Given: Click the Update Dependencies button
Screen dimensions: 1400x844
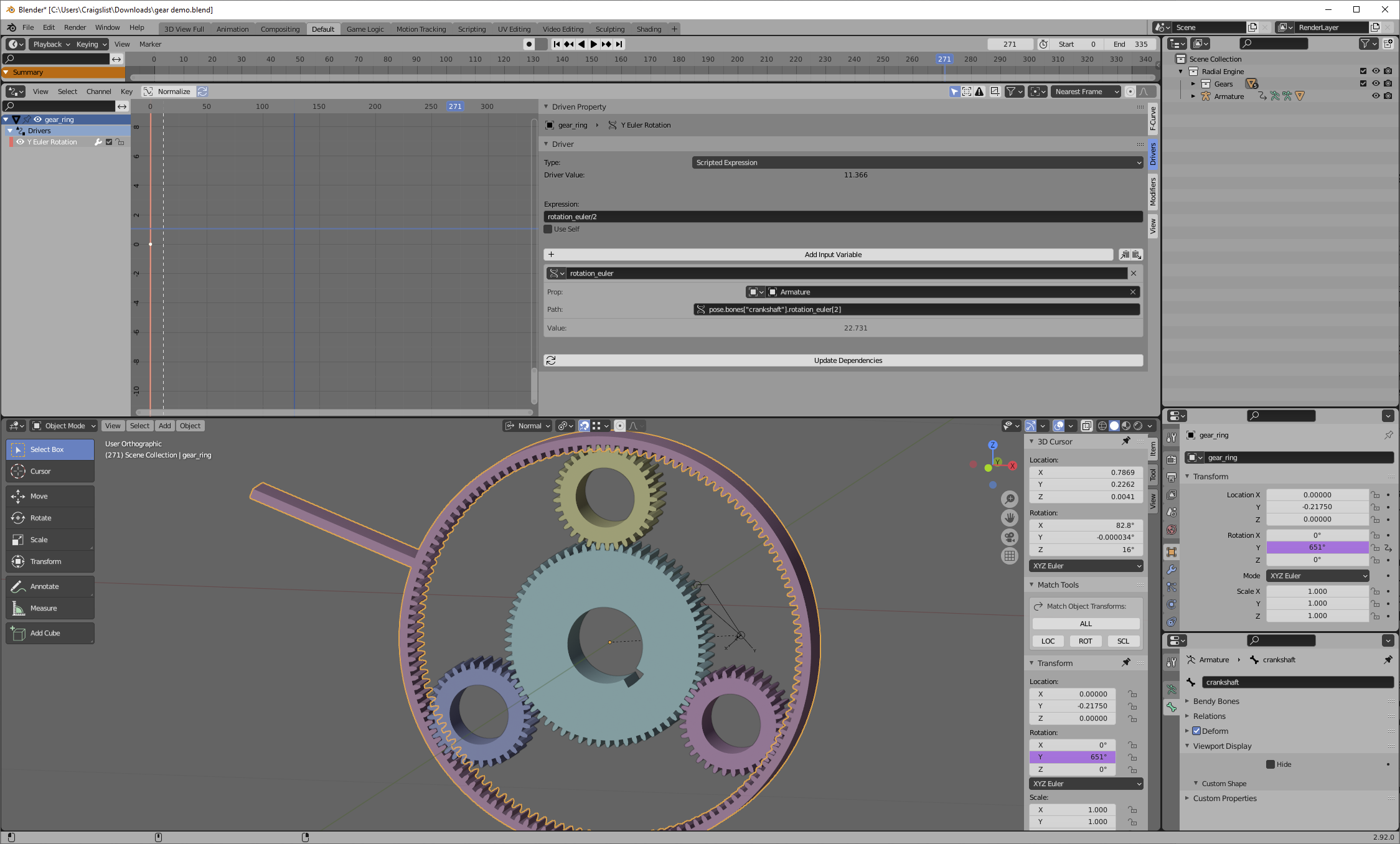Looking at the screenshot, I should click(843, 360).
